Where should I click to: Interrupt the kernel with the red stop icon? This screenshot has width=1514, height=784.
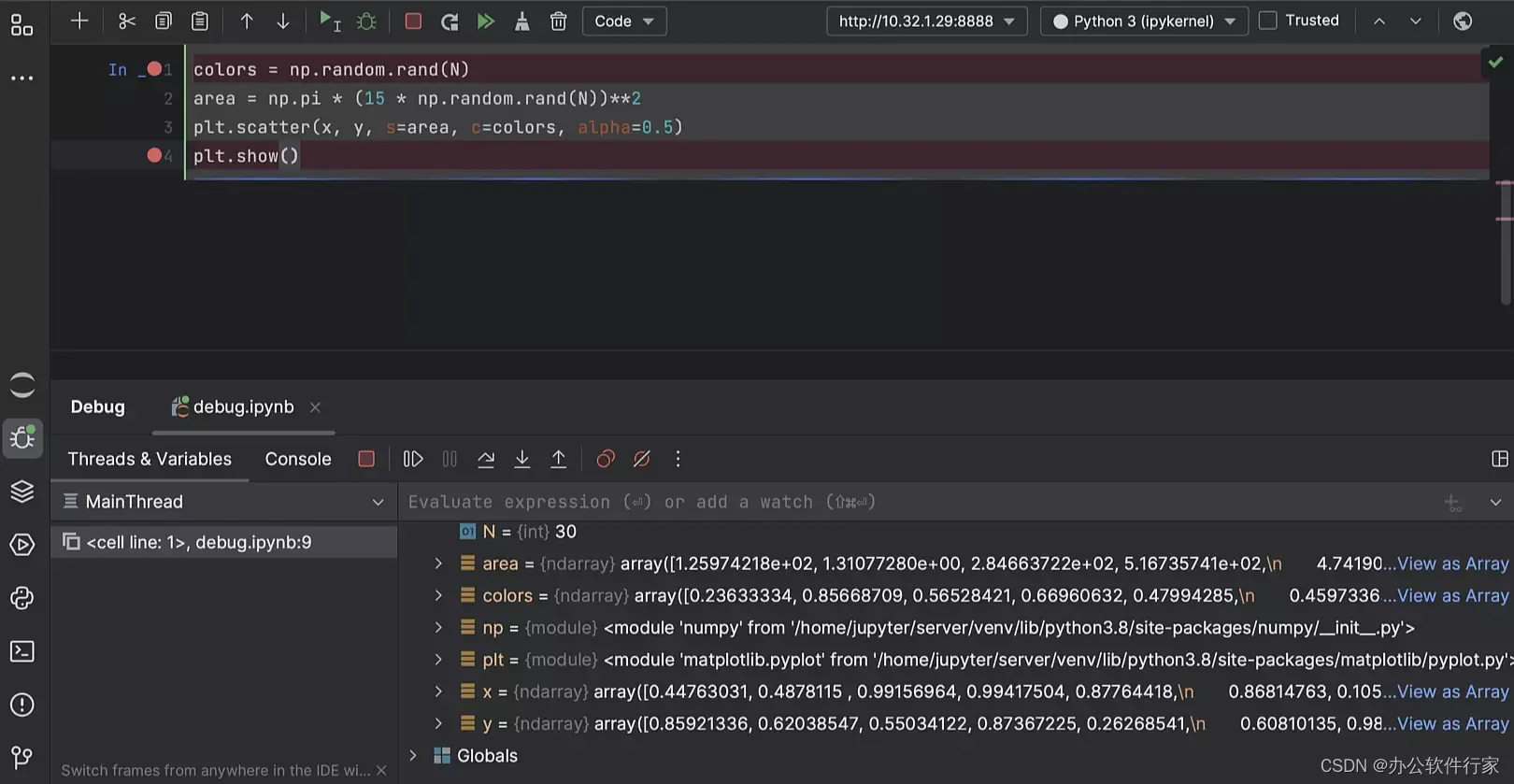(x=413, y=21)
